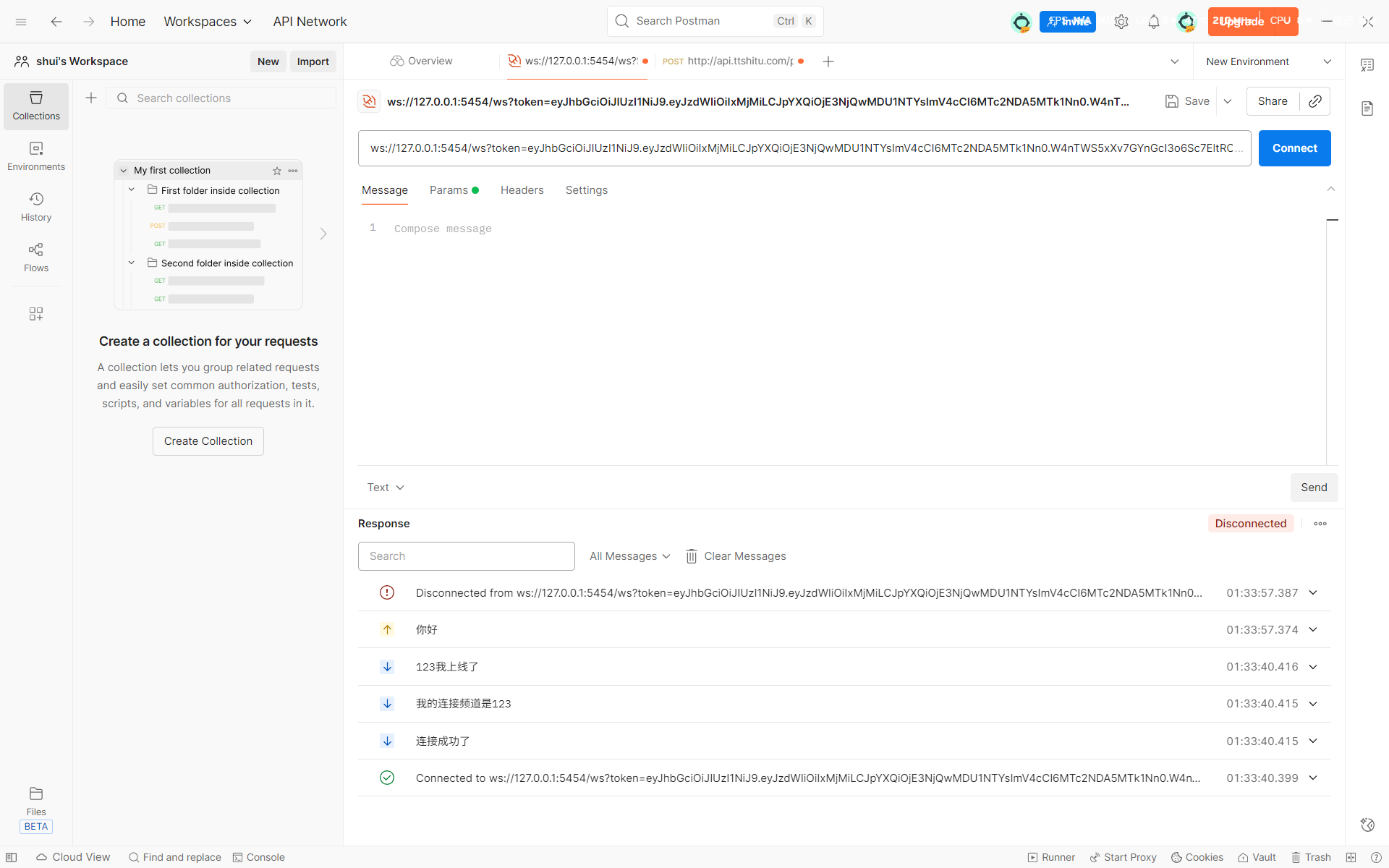Open the All Messages filter dropdown

629,556
